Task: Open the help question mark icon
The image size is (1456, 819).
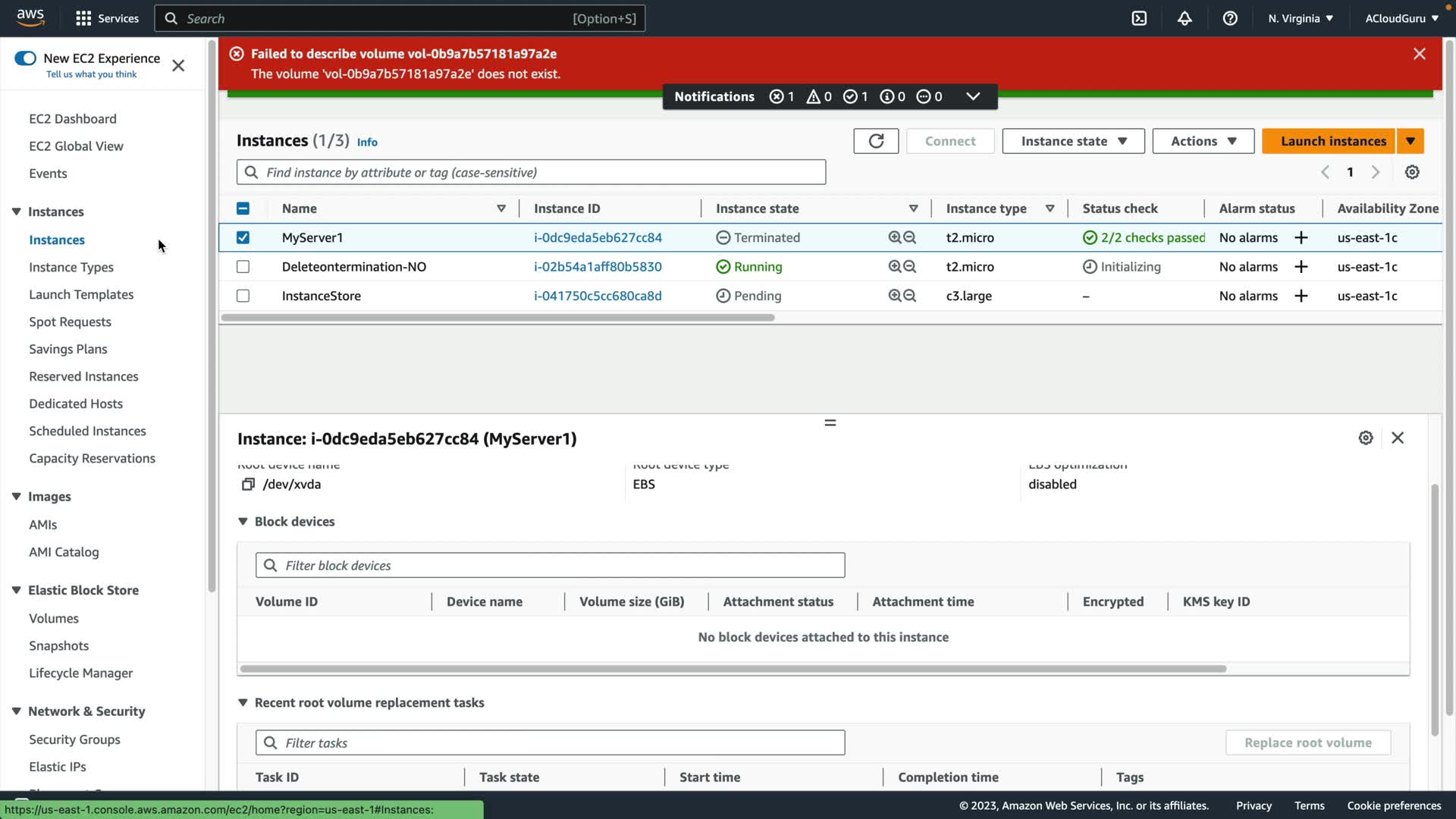Action: pyautogui.click(x=1230, y=18)
